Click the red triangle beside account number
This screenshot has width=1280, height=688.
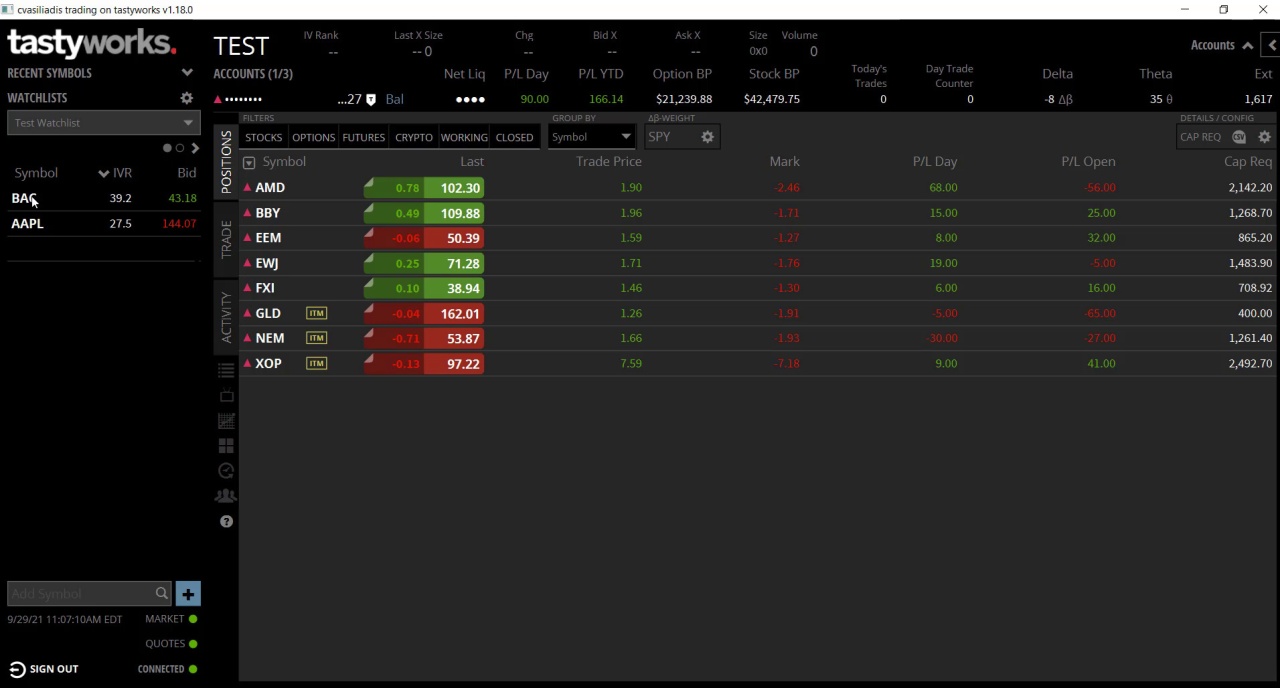tap(217, 99)
